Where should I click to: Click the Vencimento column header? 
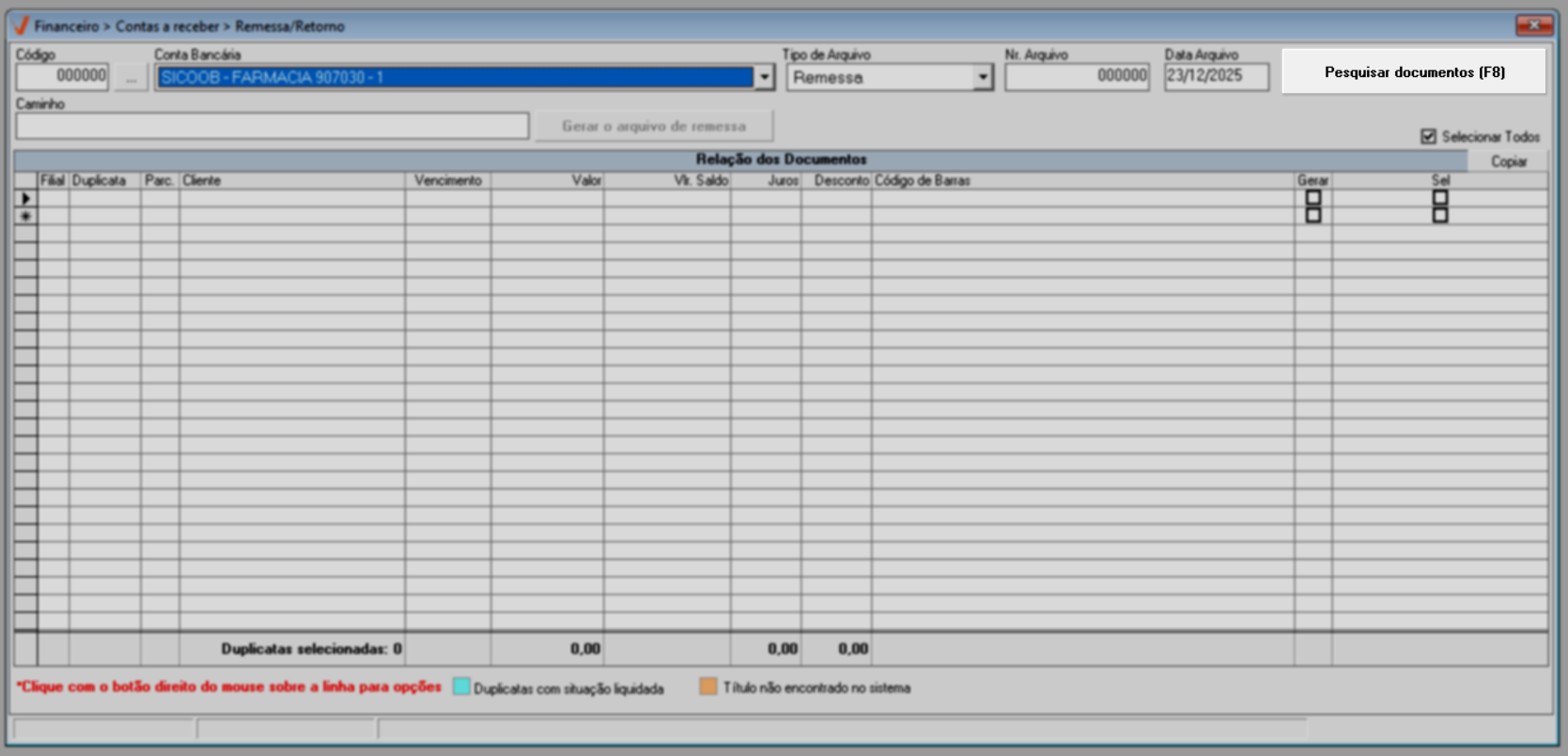[448, 180]
